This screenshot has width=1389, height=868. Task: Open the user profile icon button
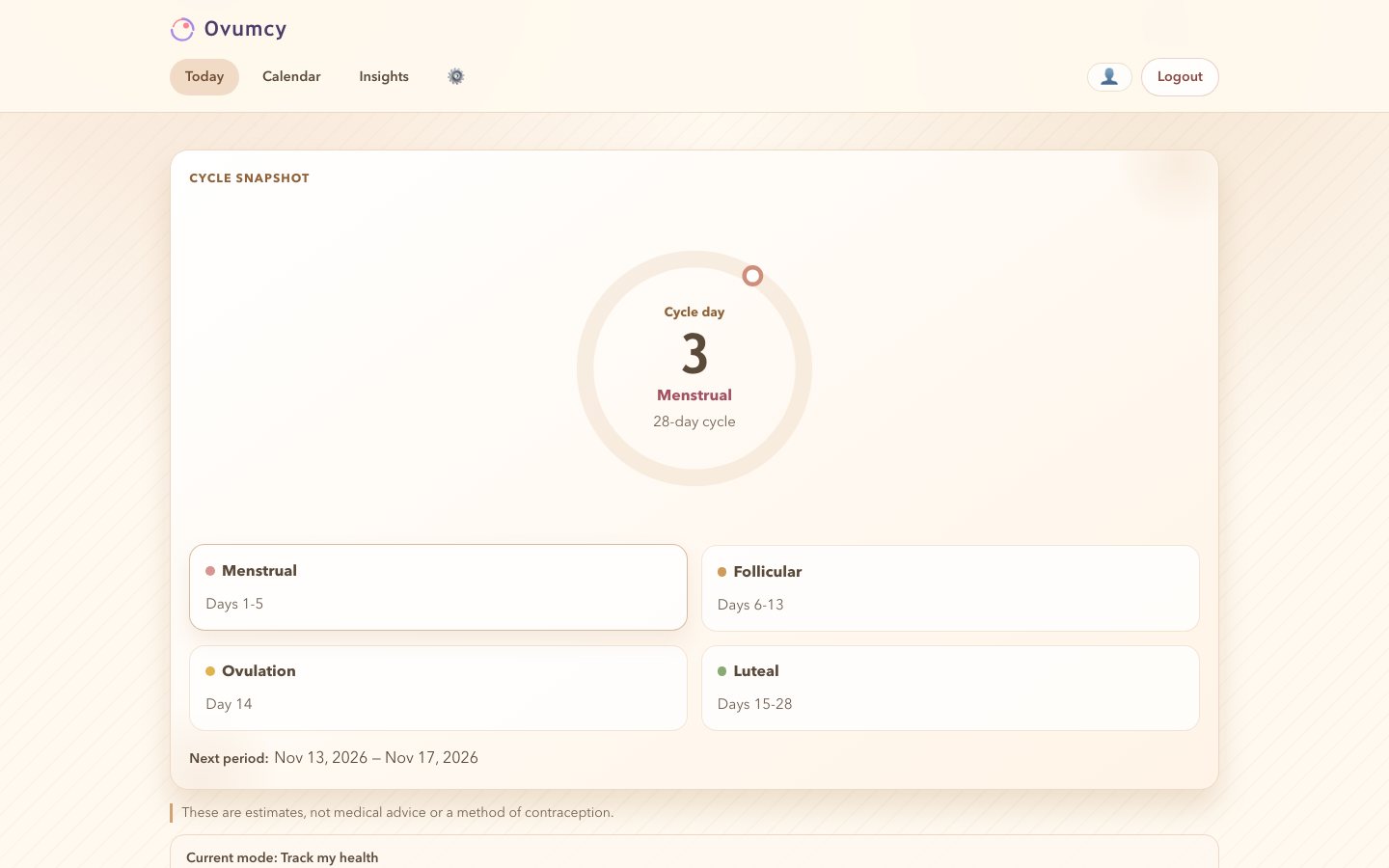click(x=1109, y=77)
